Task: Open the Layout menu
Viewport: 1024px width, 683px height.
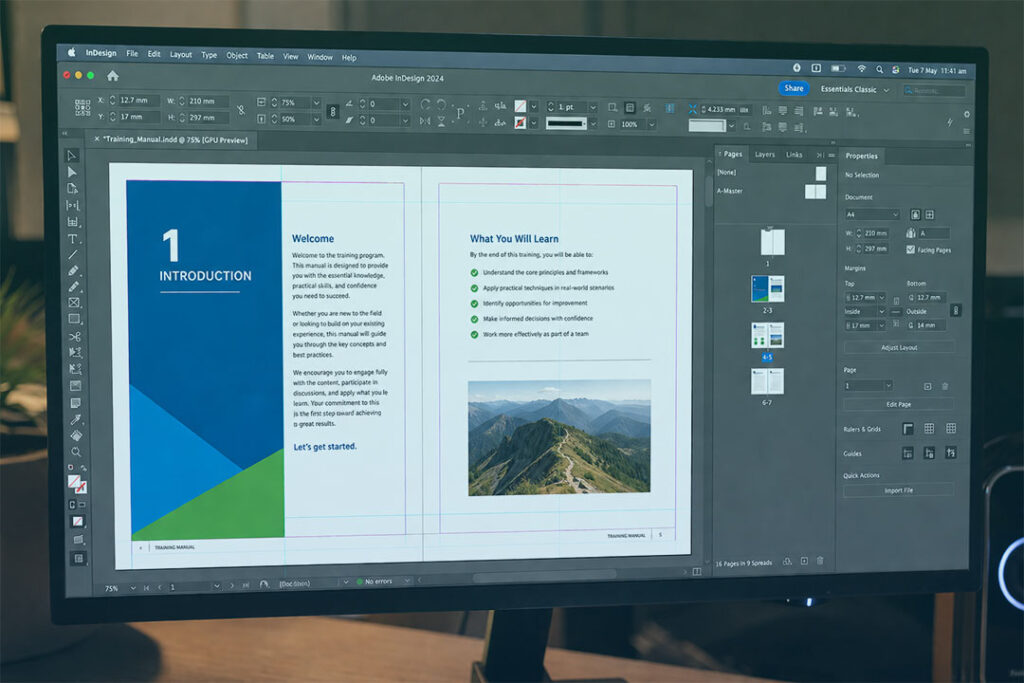Action: [x=181, y=55]
